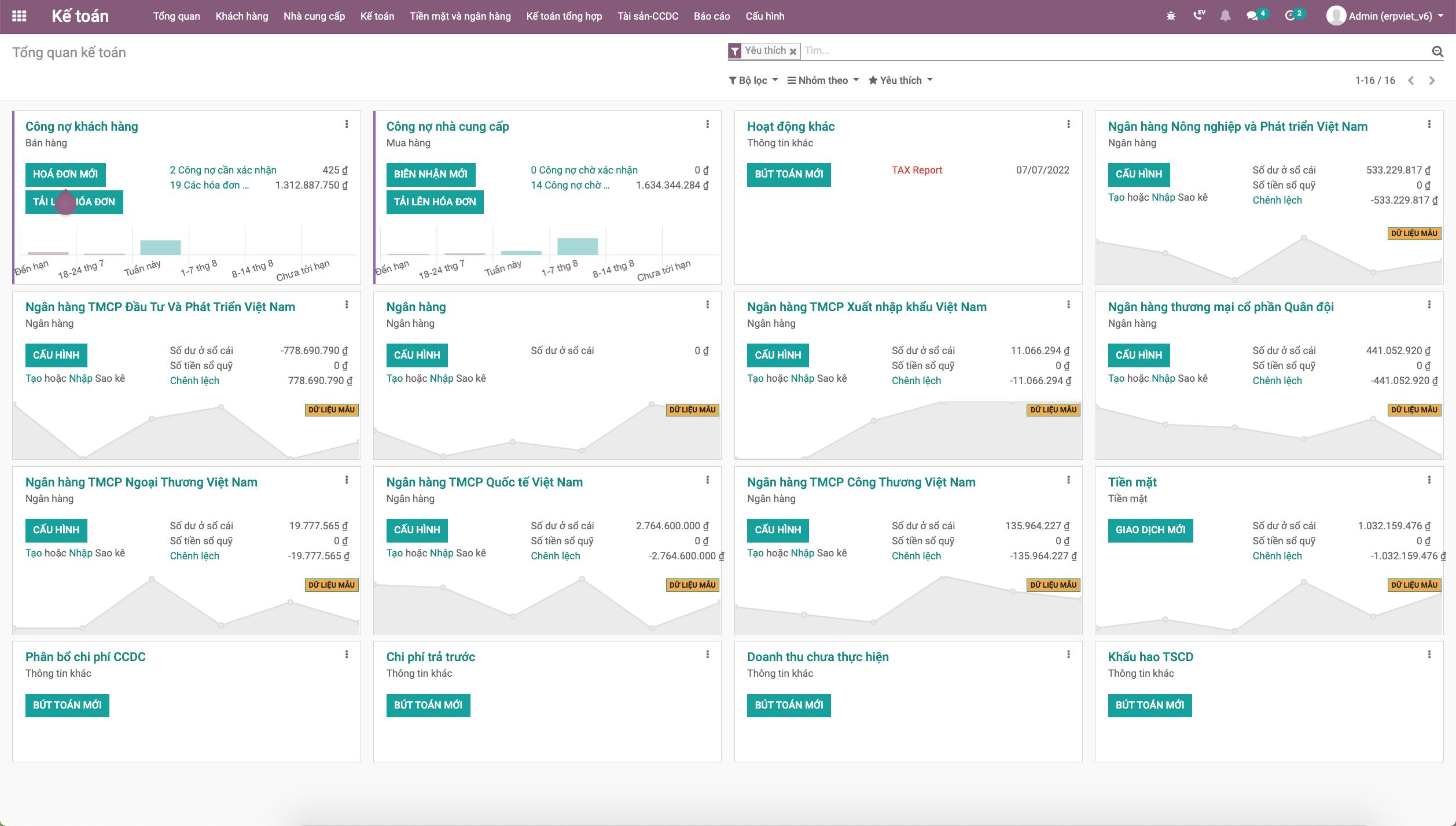Go to next page arrow

[1432, 81]
